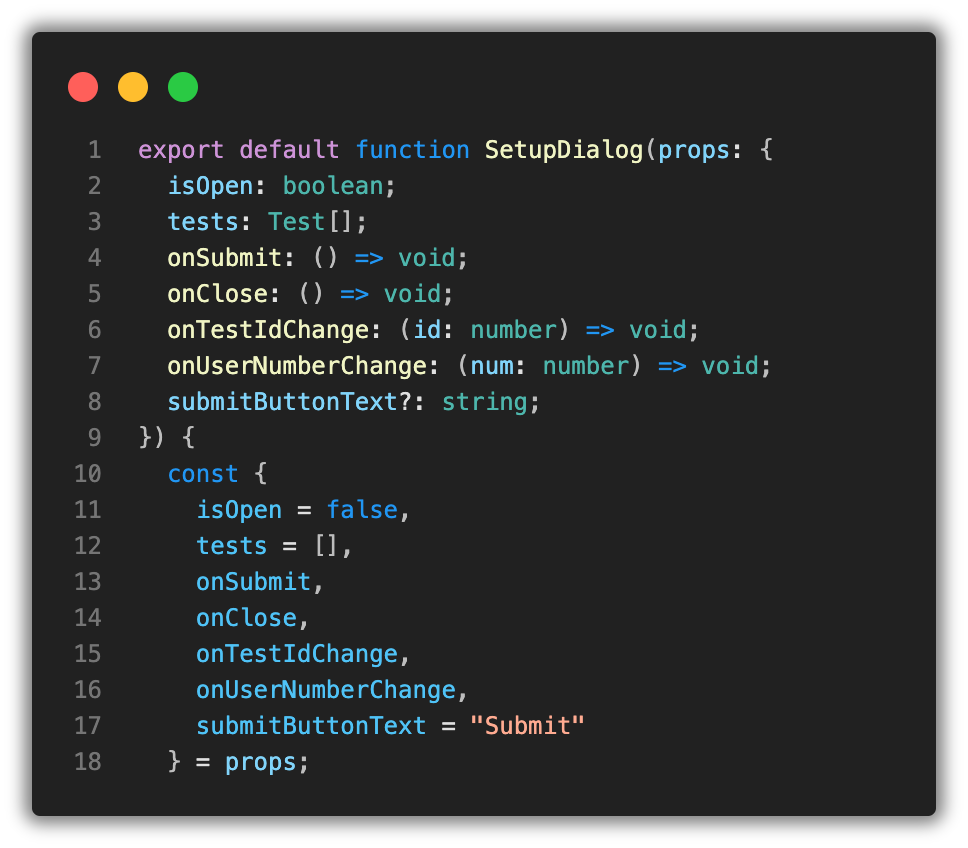Screen dimensions: 968x848
Task: Click line number 18 in the gutter
Action: tap(88, 762)
